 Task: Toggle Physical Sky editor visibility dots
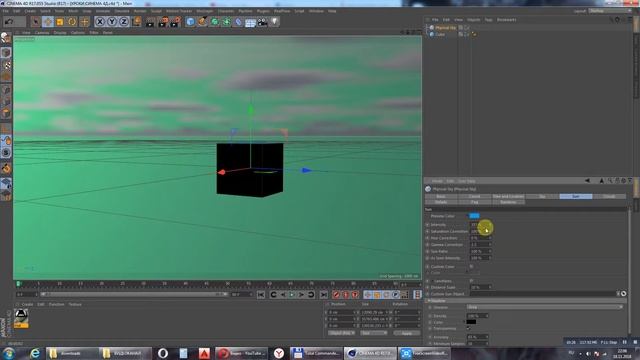467,28
